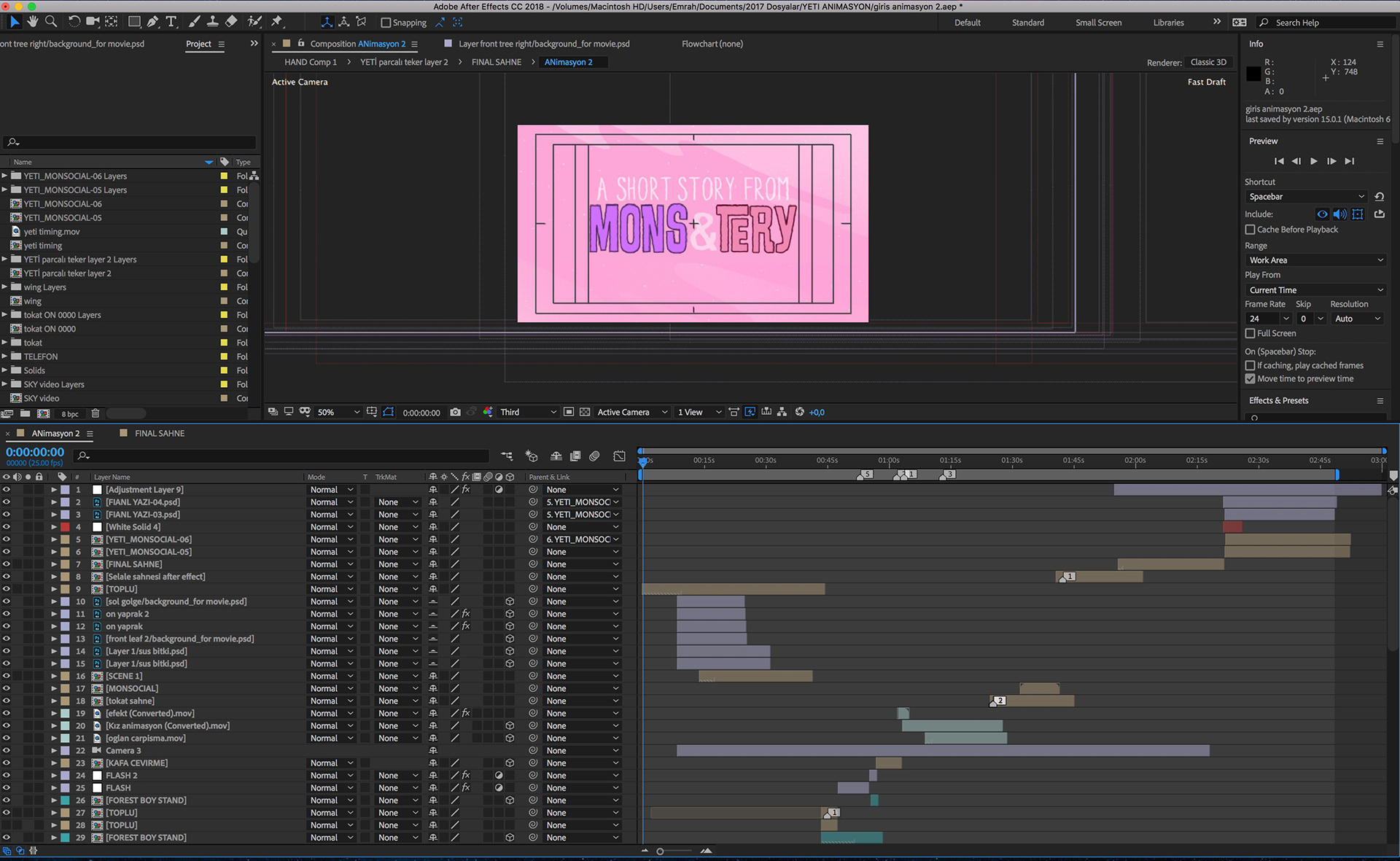Select the Clone Stamp tool
Viewport: 1400px width, 861px height.
(x=212, y=22)
